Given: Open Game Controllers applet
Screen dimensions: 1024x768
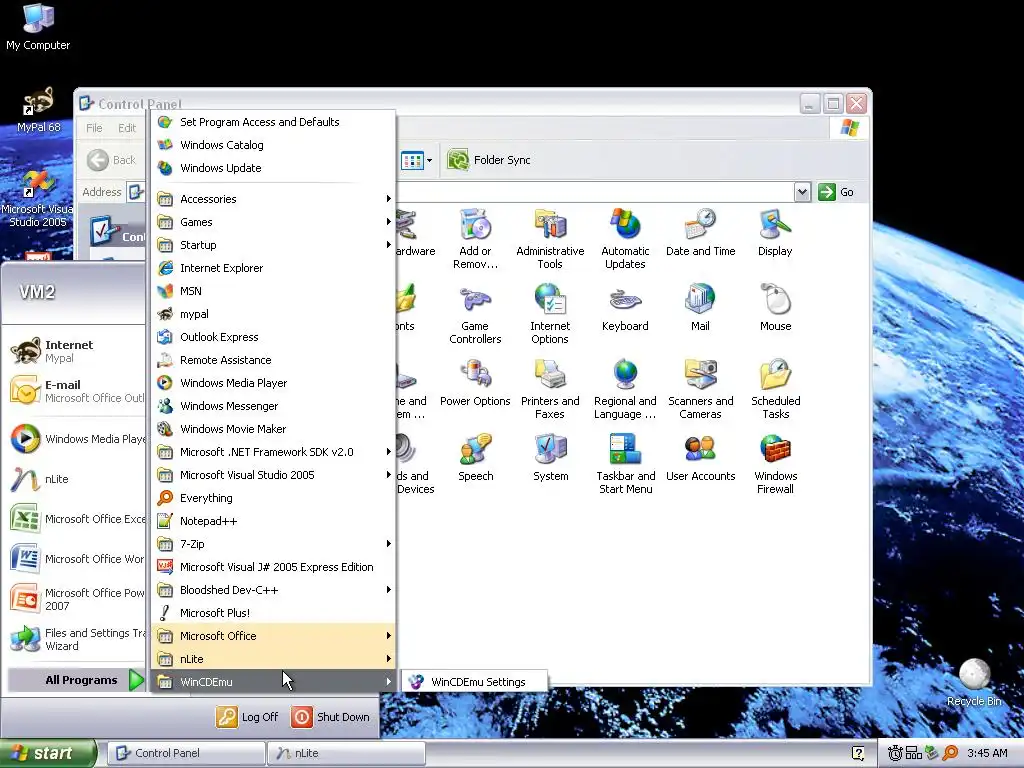Looking at the screenshot, I should 475,314.
